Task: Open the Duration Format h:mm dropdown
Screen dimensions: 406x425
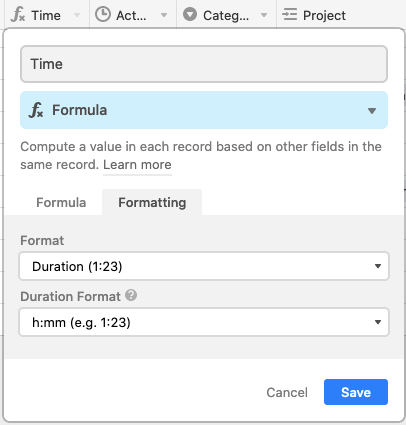Action: tap(204, 322)
